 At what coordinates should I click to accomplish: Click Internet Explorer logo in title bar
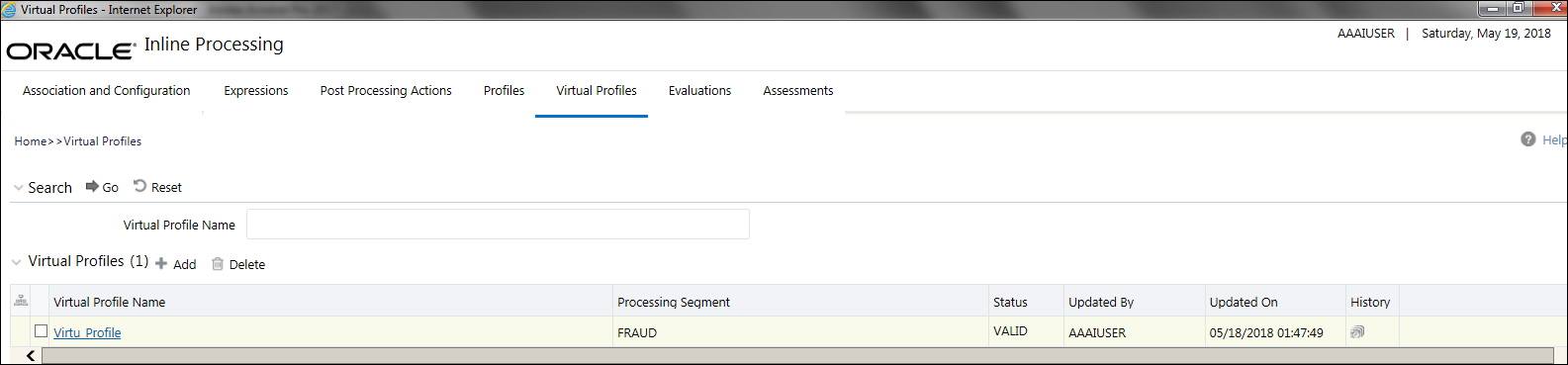pyautogui.click(x=9, y=10)
